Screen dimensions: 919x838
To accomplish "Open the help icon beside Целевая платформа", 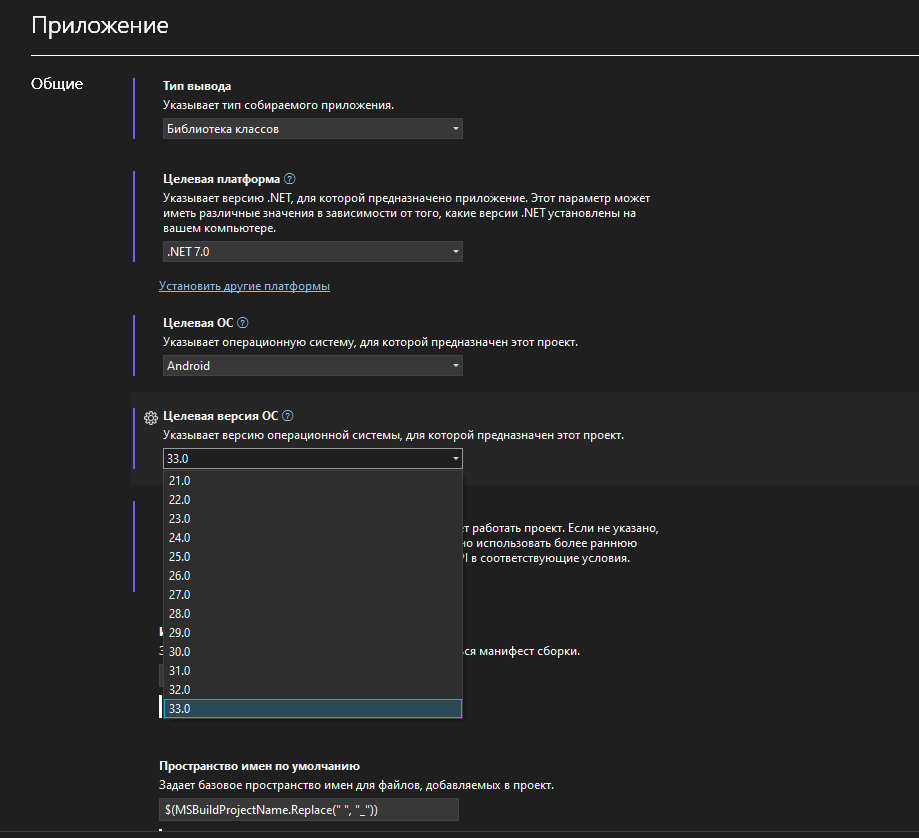I will point(289,178).
